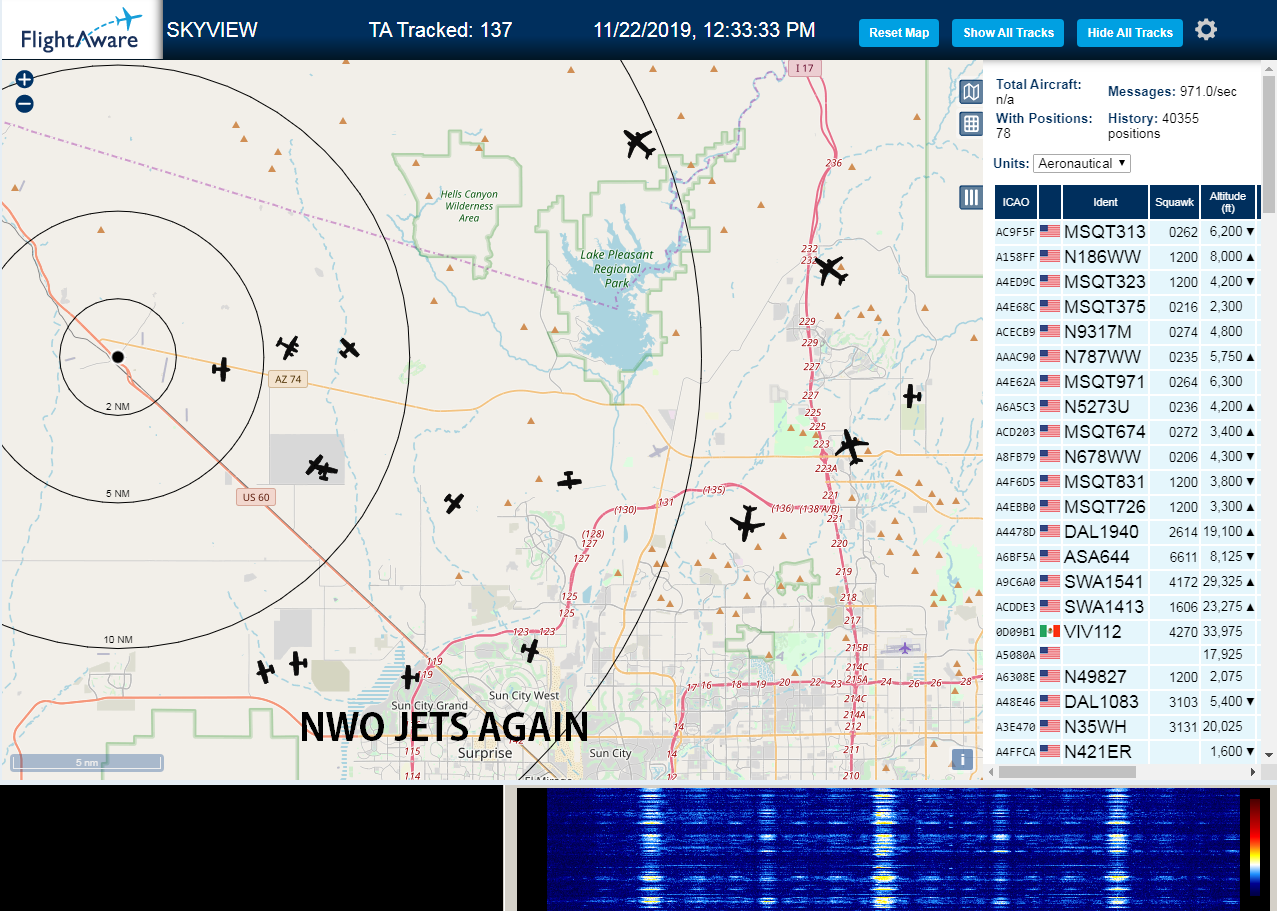Select the plane near Sun City Grand

[x=409, y=677]
